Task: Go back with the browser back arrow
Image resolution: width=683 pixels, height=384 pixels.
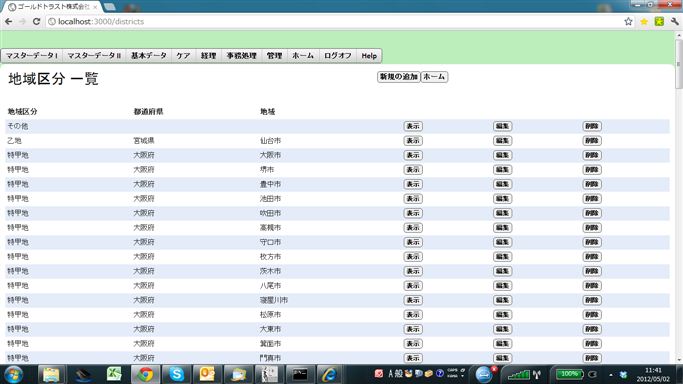Action: [9, 21]
